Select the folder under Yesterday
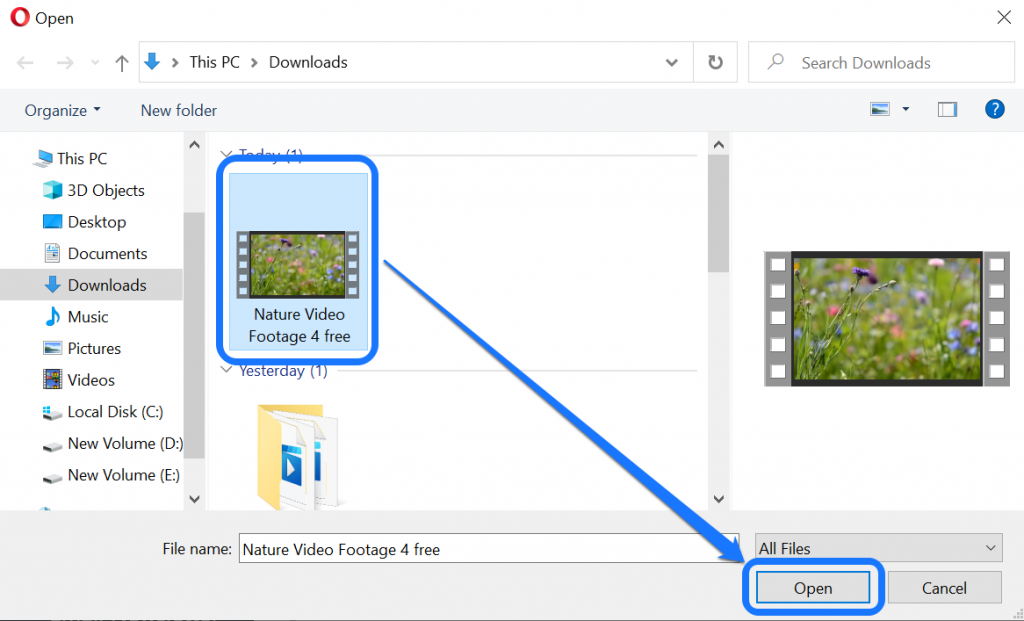The width and height of the screenshot is (1024, 621). pyautogui.click(x=297, y=456)
